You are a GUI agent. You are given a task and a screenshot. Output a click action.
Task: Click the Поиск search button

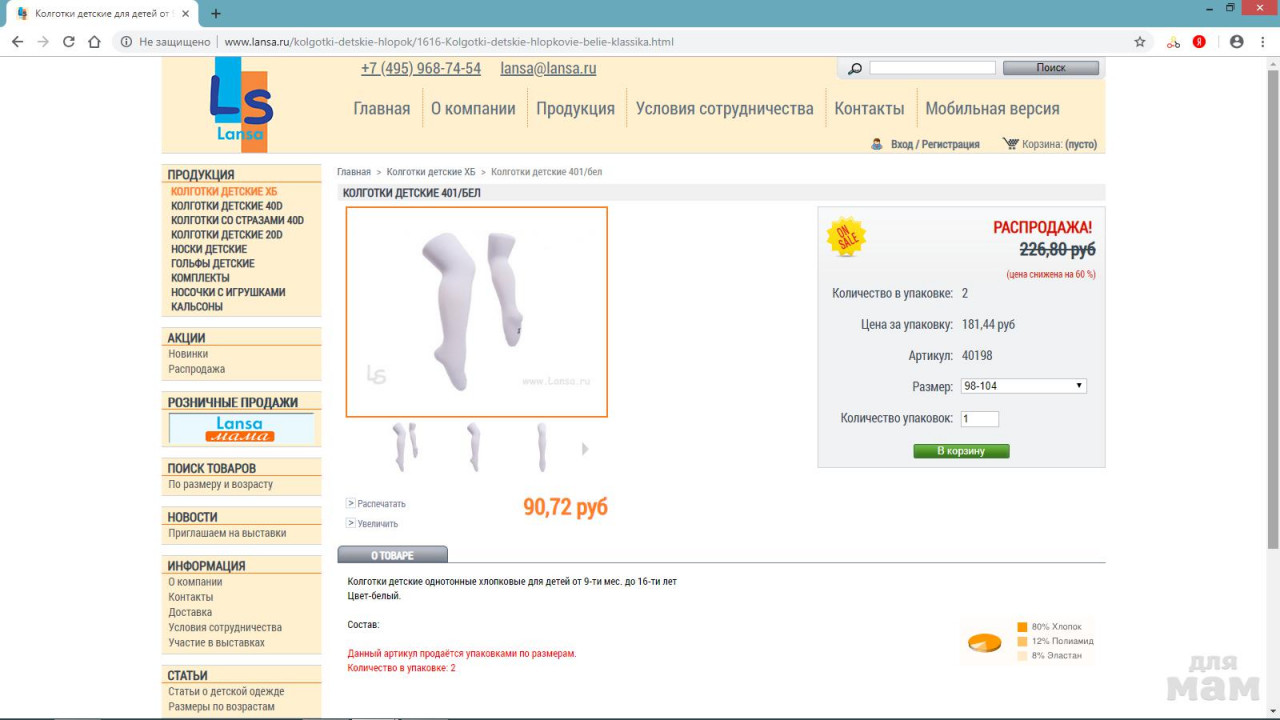click(1050, 68)
